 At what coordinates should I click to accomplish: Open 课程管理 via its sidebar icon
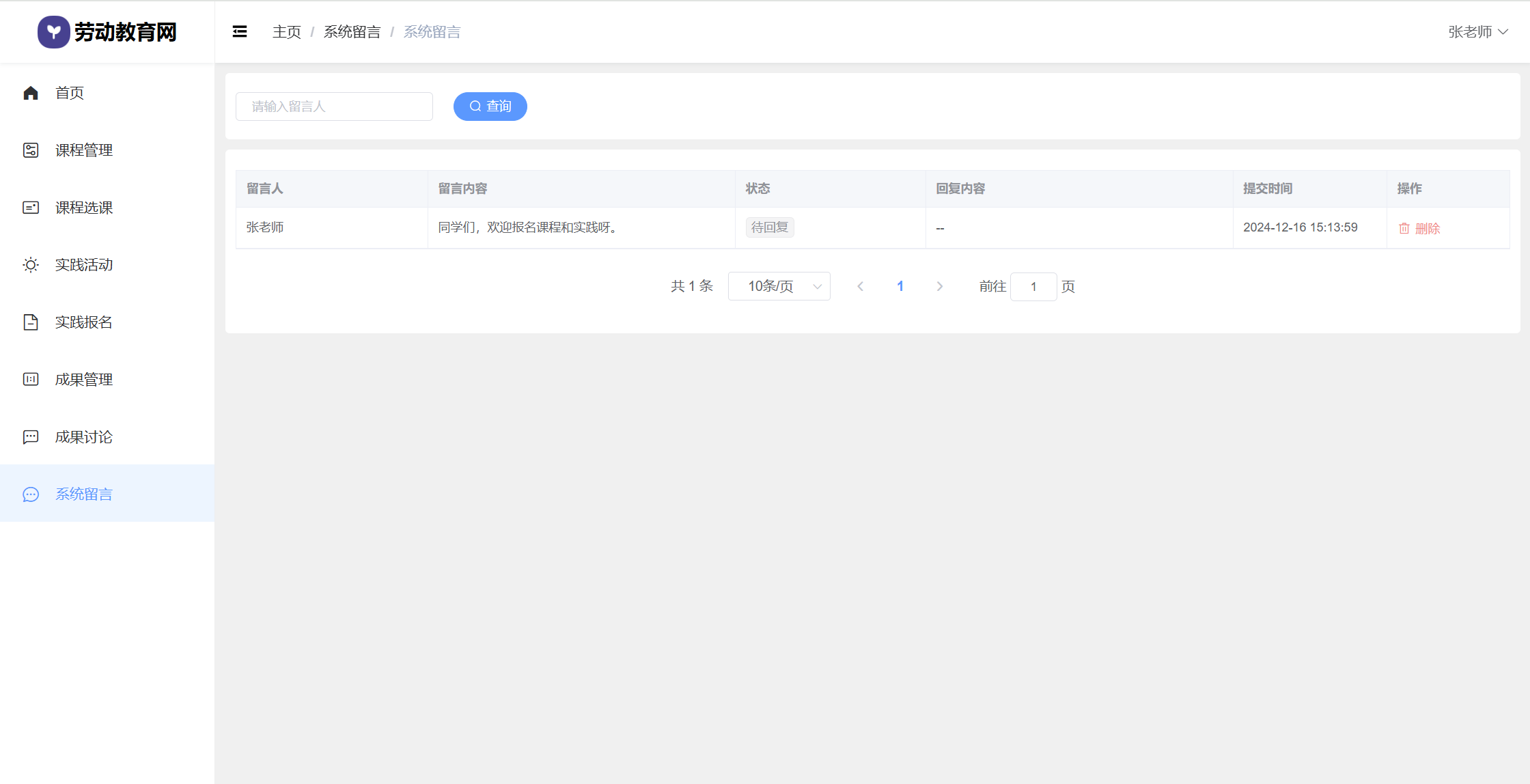point(31,150)
